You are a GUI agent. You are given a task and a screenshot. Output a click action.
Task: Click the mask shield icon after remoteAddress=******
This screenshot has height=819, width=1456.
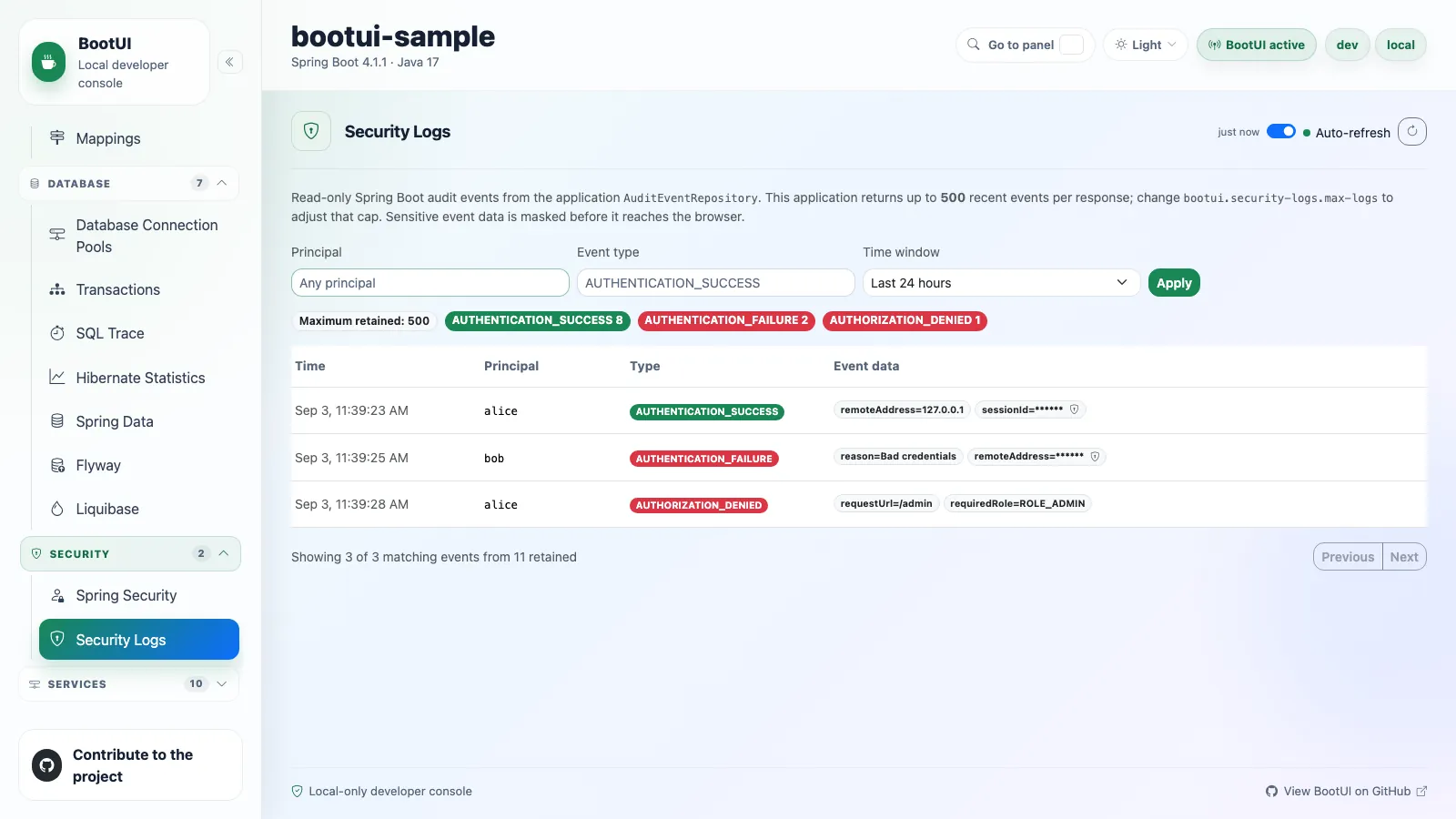[x=1096, y=457]
